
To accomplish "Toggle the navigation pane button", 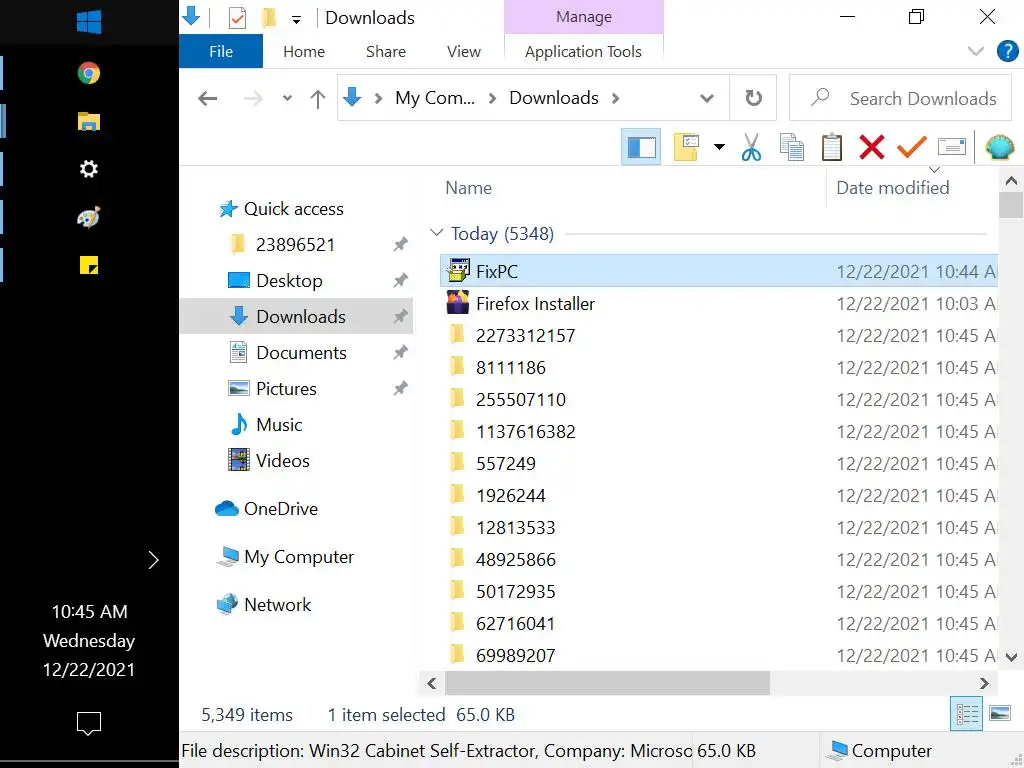I will click(641, 147).
